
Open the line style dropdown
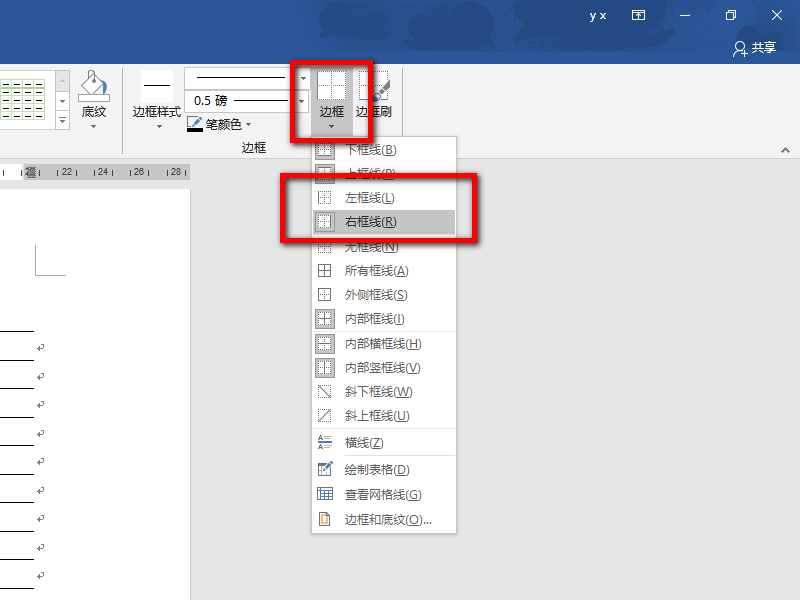304,79
